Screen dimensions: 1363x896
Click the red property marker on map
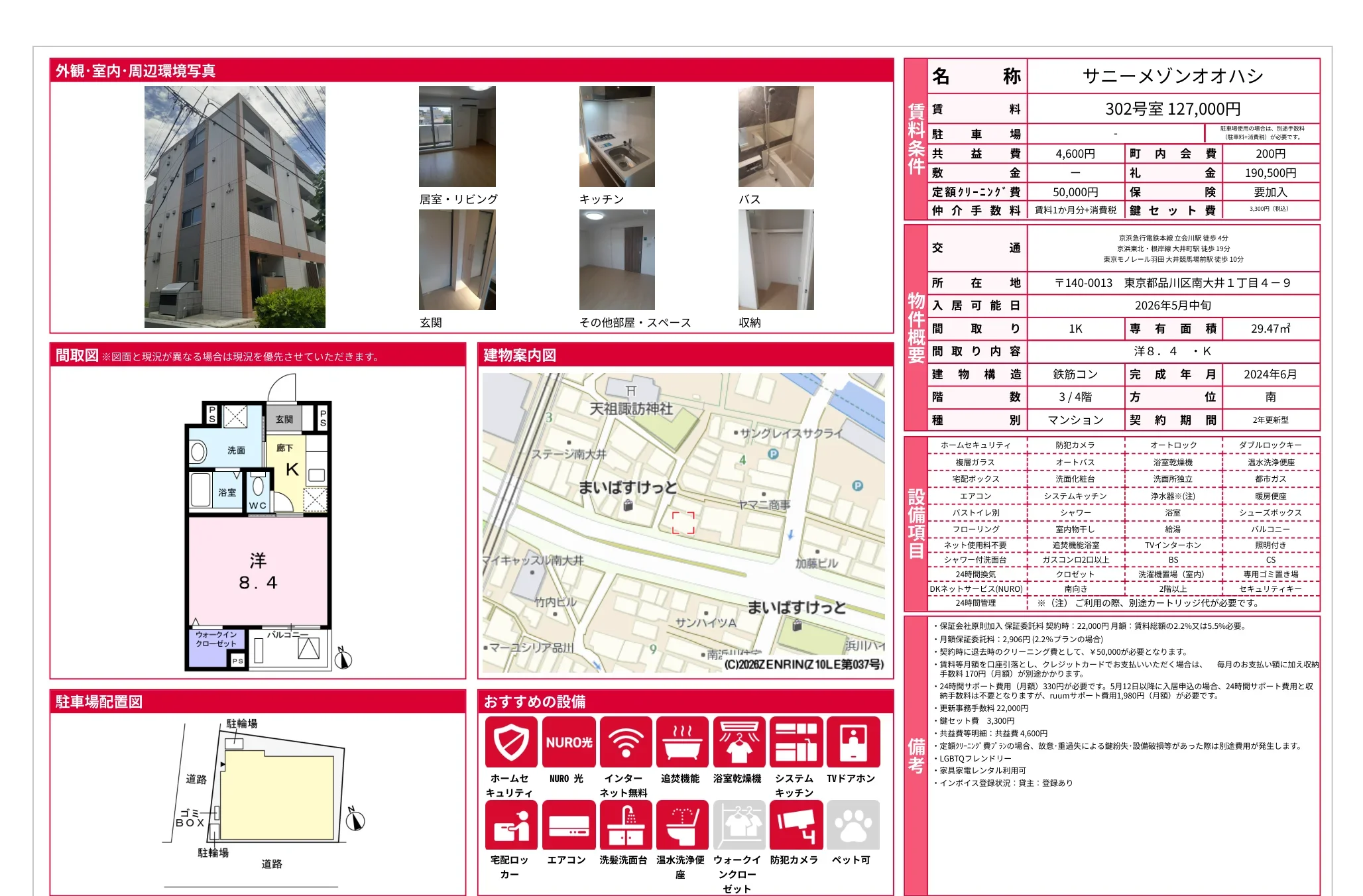[x=683, y=523]
